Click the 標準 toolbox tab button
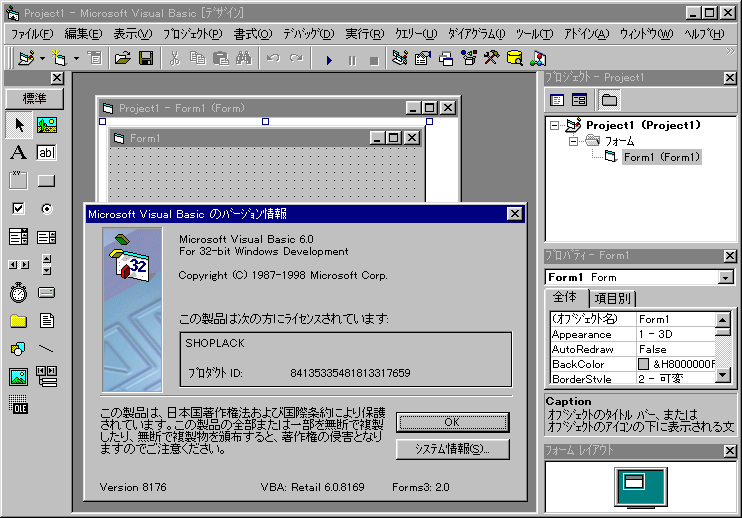The image size is (742, 518). pos(35,98)
